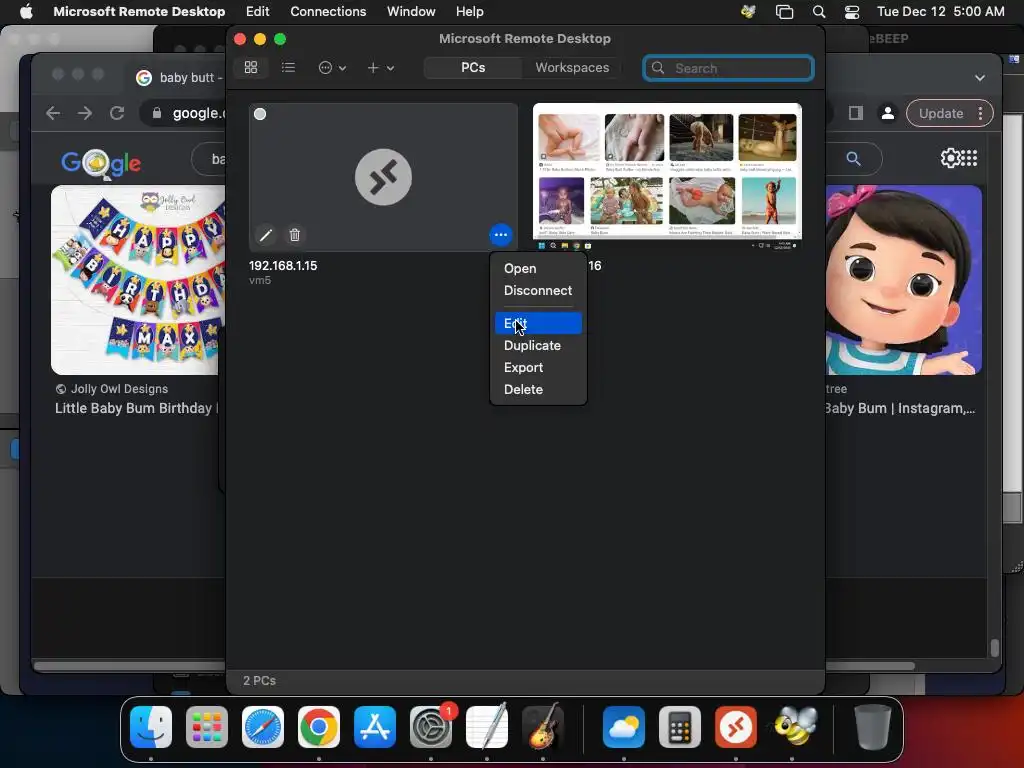The height and width of the screenshot is (768, 1024).
Task: Click the date and time in menu bar
Action: [940, 12]
